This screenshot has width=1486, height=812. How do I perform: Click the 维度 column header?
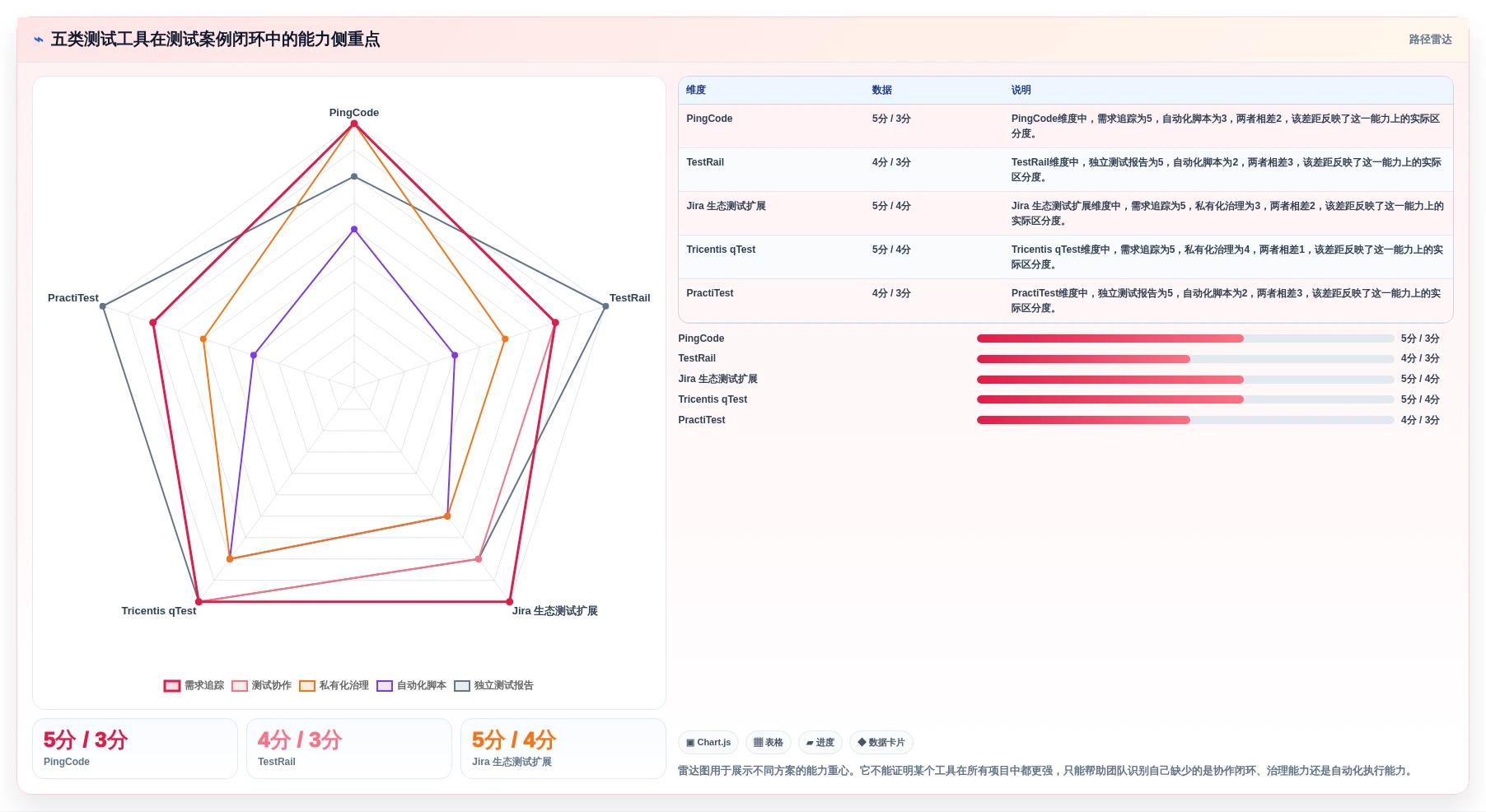tap(696, 90)
